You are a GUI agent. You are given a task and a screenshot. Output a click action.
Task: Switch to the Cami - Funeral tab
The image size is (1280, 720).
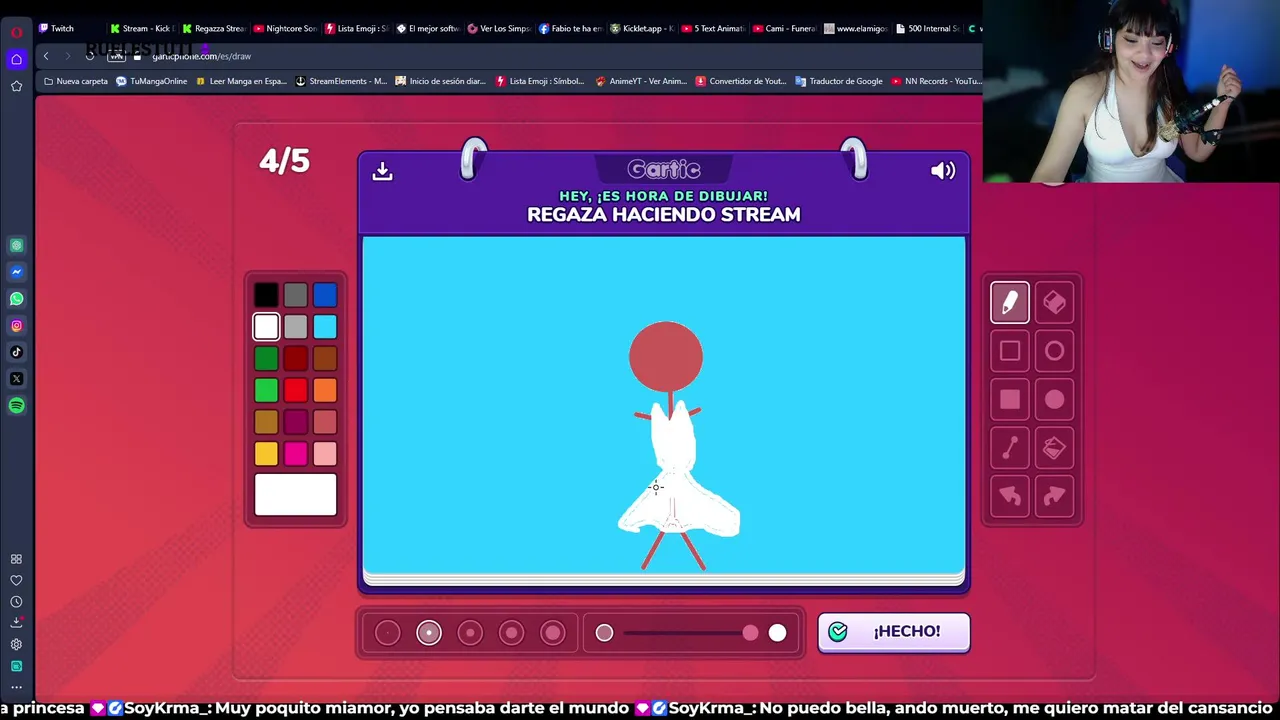click(785, 28)
